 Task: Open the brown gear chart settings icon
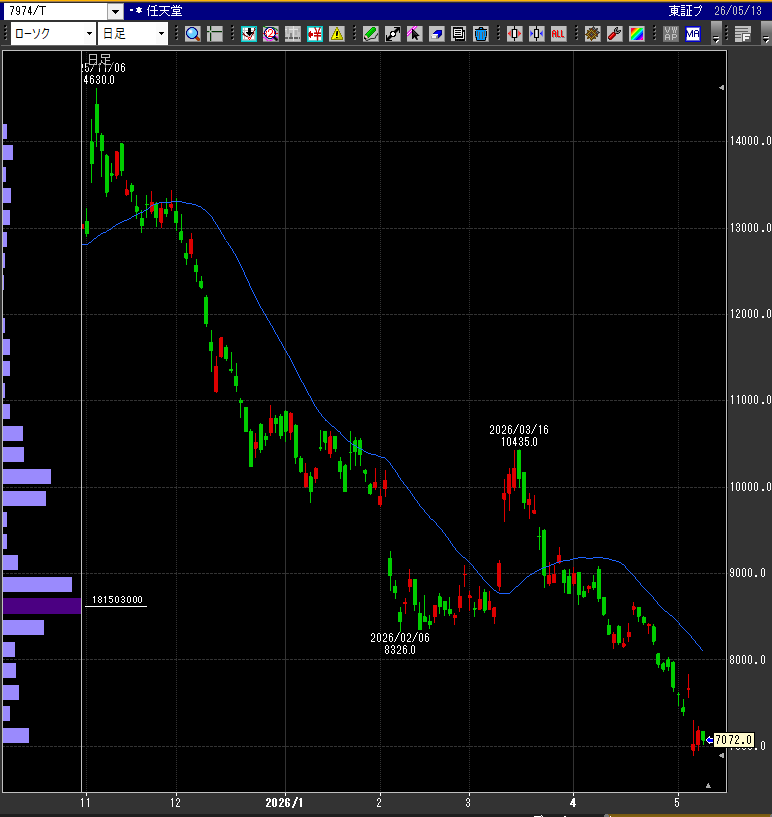tap(593, 34)
